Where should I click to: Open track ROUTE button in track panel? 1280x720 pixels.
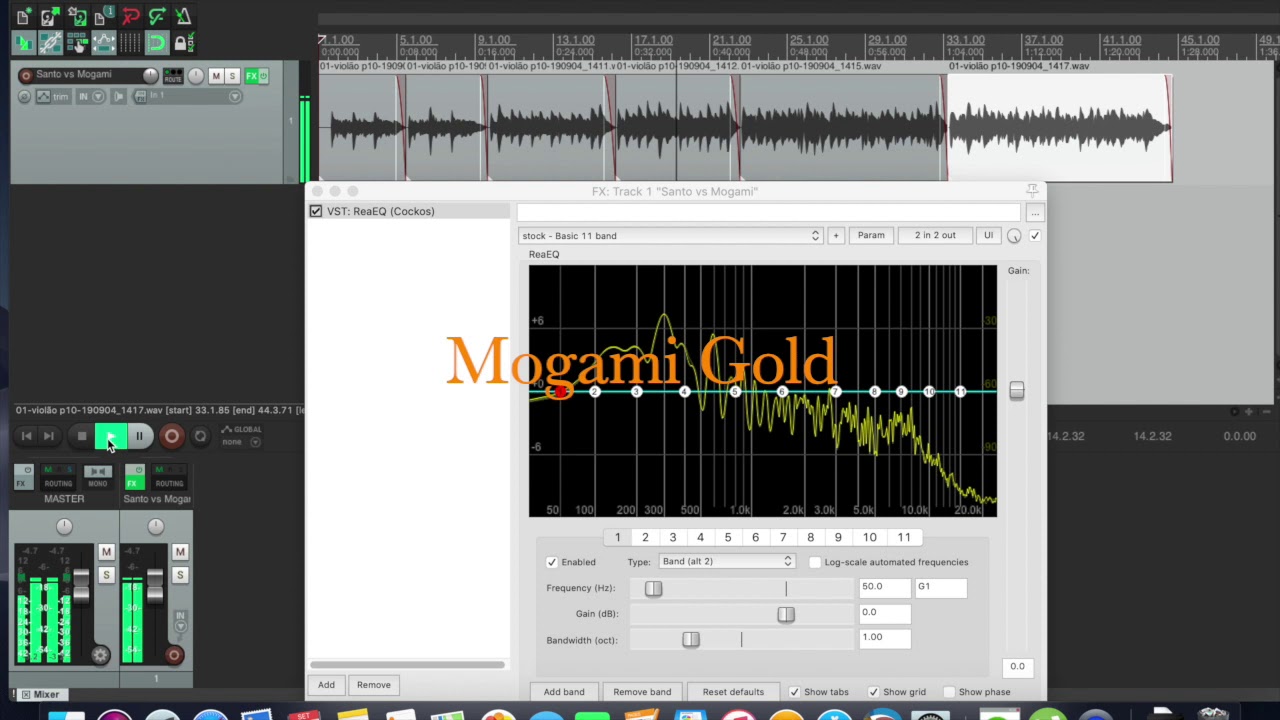click(173, 76)
